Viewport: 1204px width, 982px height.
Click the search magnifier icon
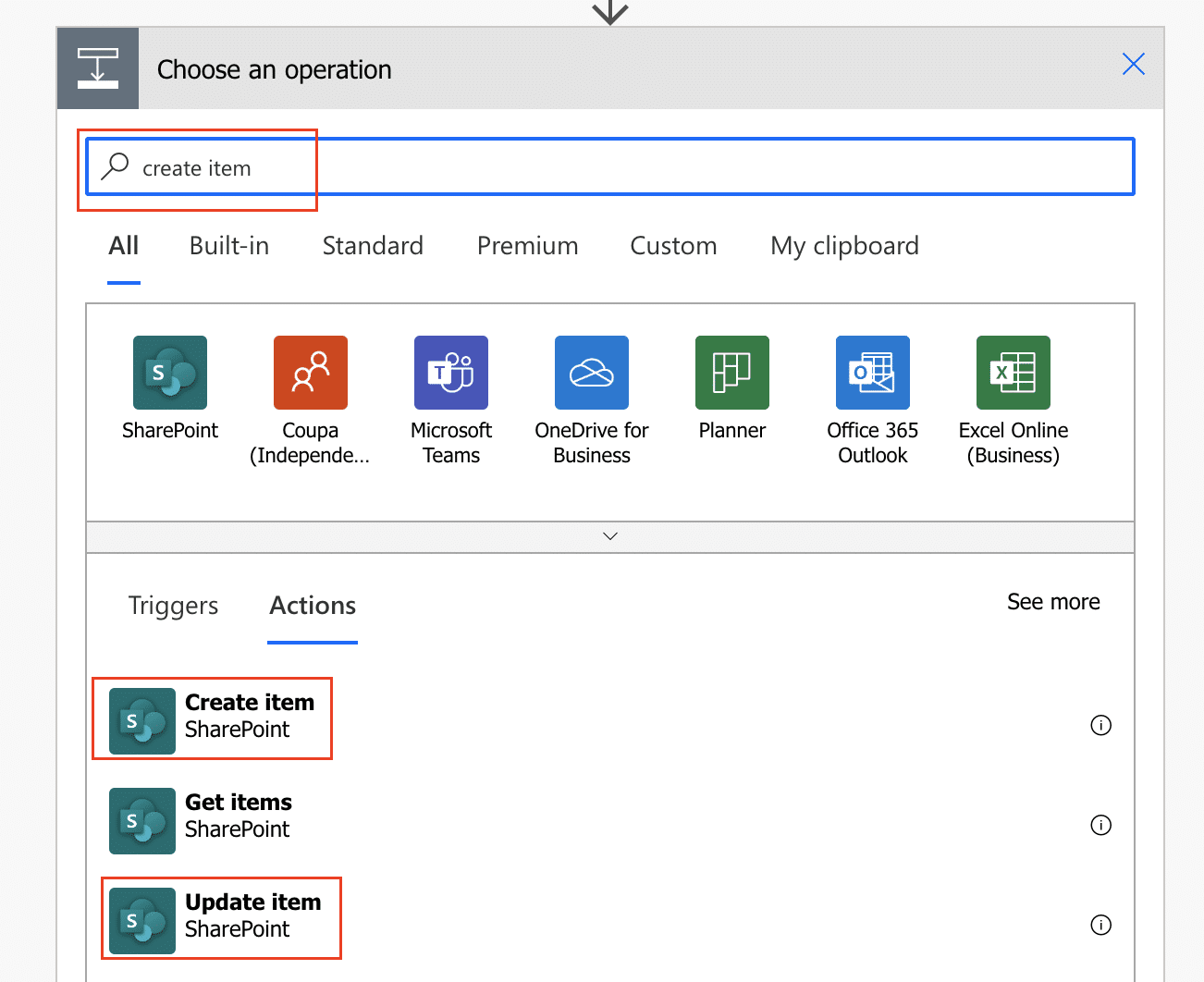(x=115, y=166)
